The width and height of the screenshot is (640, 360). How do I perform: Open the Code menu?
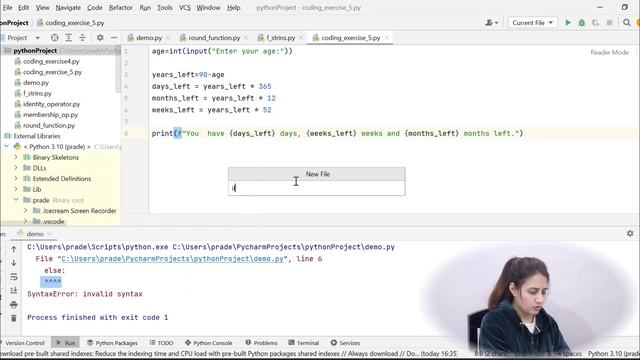tap(95, 7)
